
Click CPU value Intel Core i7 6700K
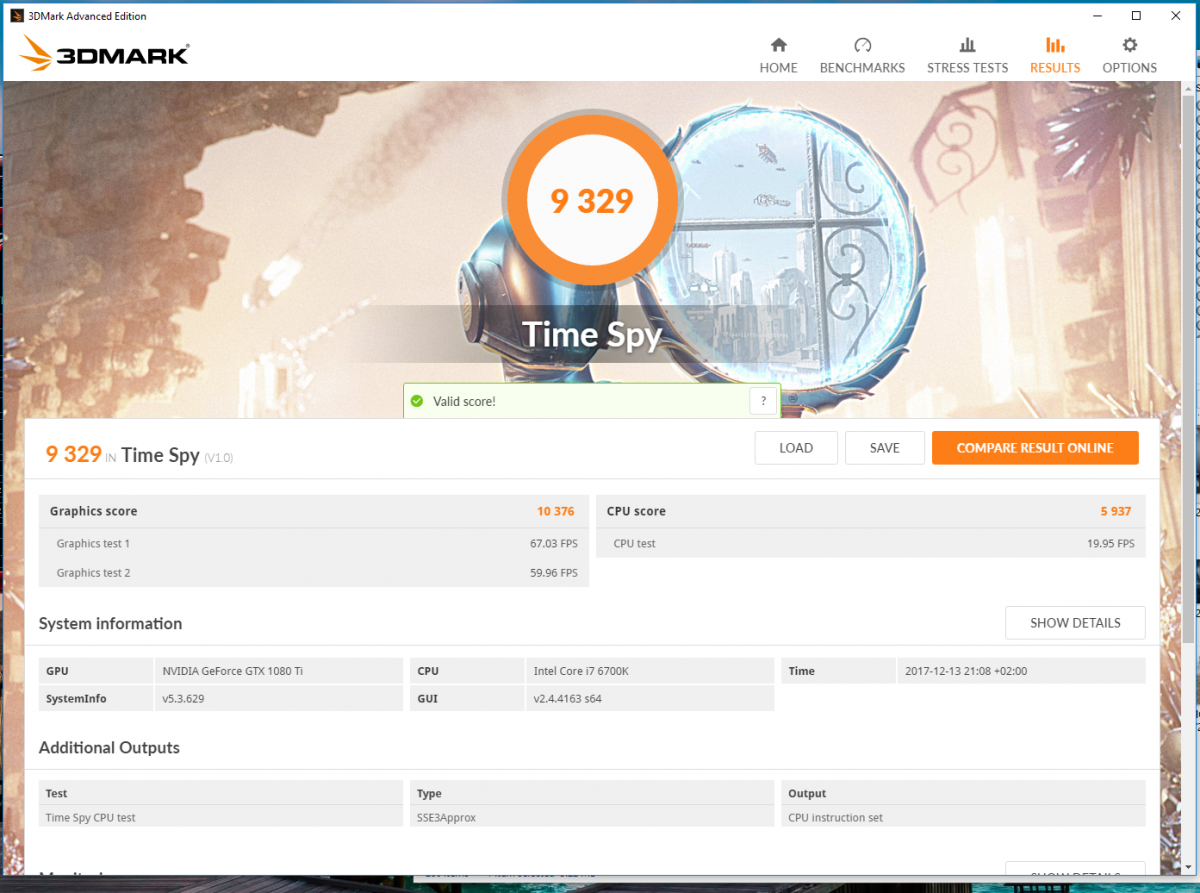coord(579,671)
